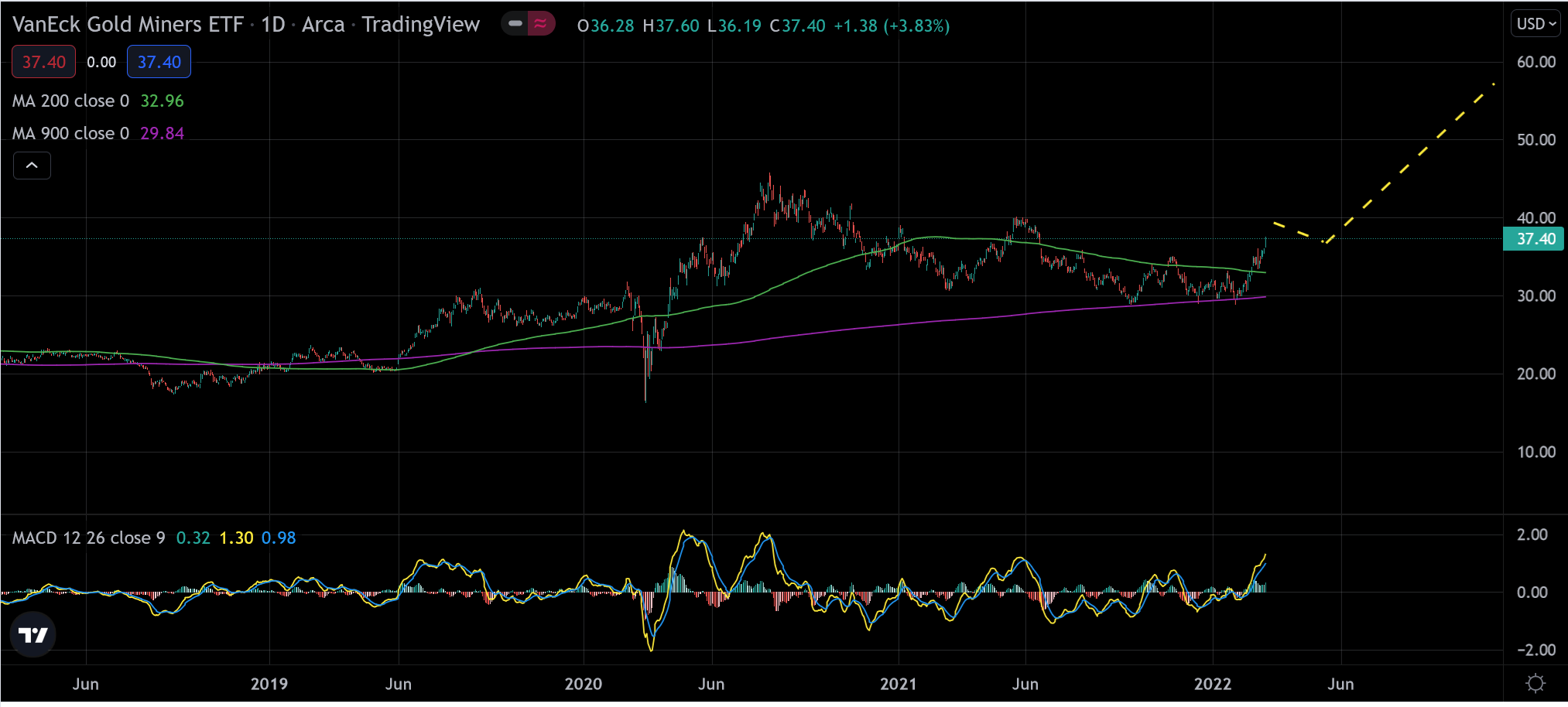Click the TradingView logo icon

coord(33,634)
